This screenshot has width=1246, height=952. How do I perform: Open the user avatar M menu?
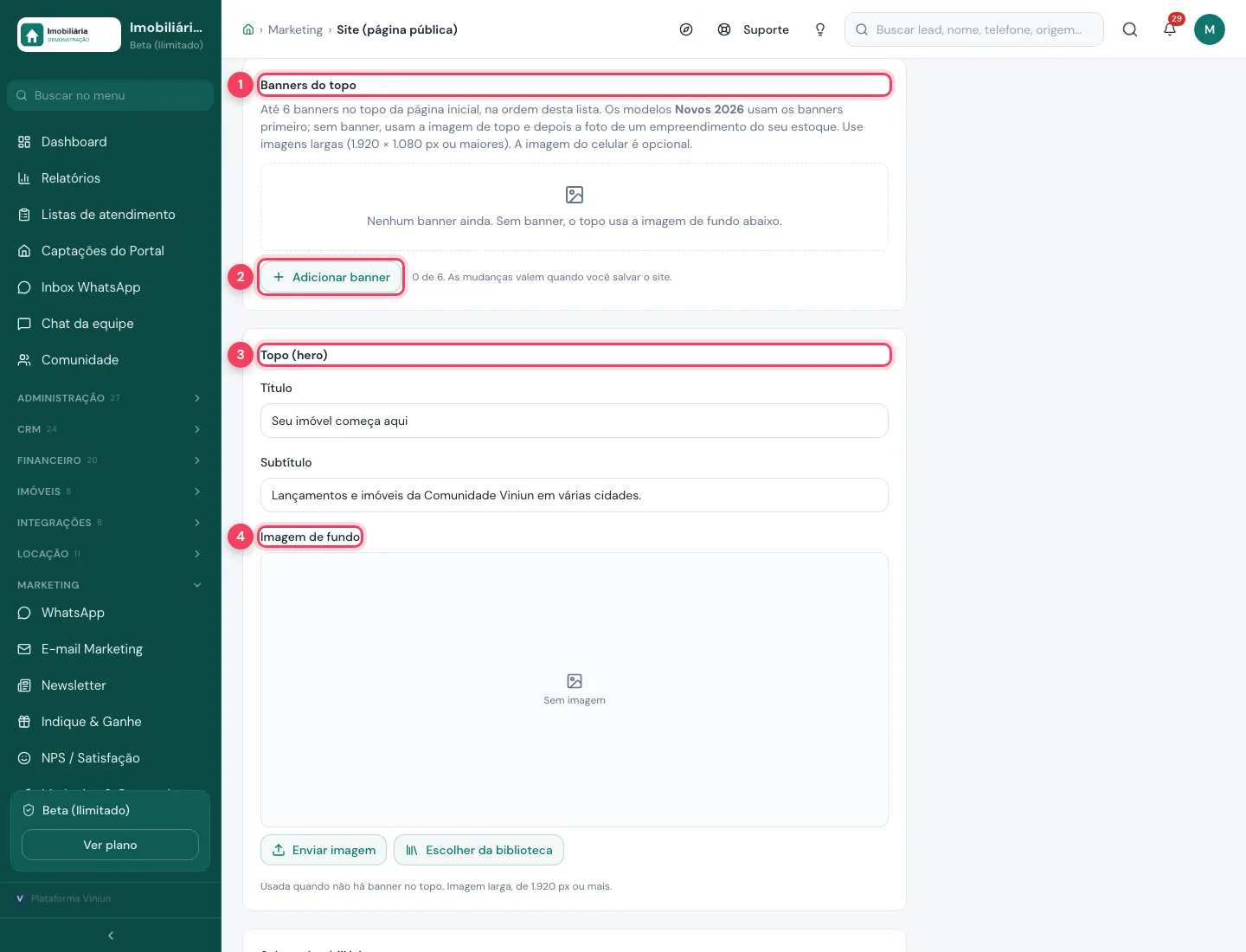[1210, 29]
